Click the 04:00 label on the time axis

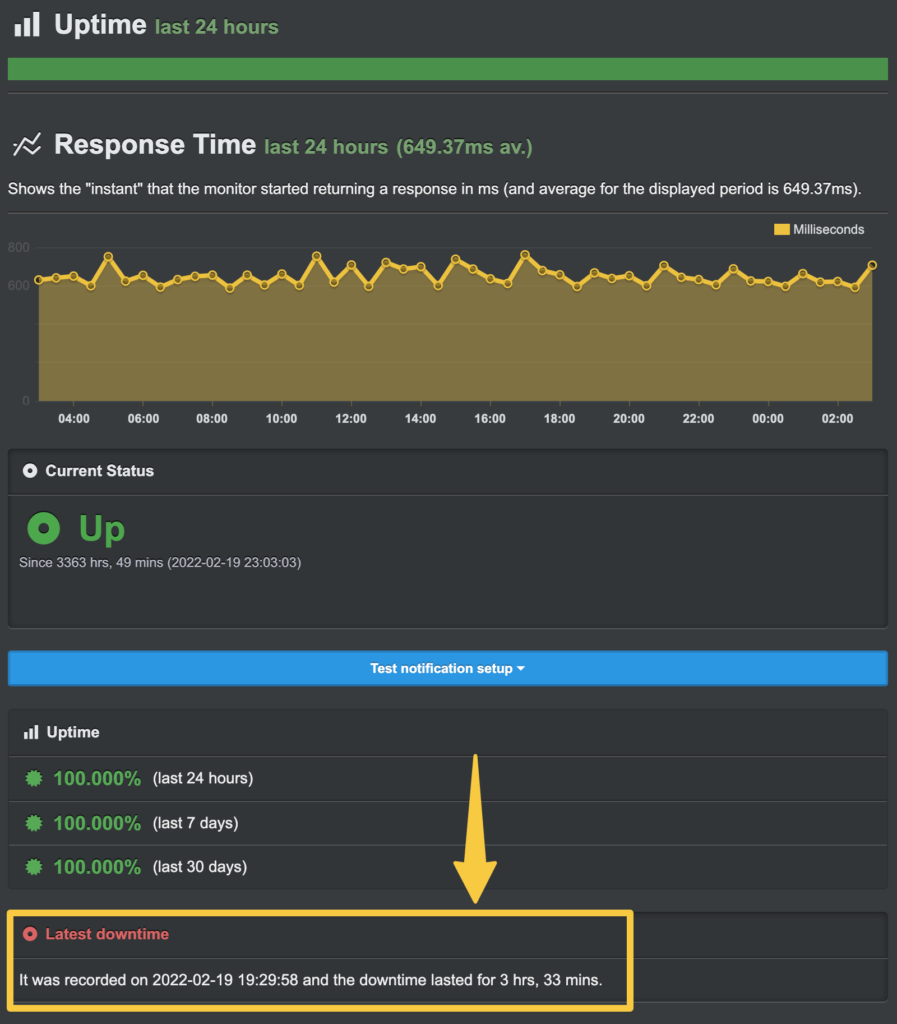74,419
